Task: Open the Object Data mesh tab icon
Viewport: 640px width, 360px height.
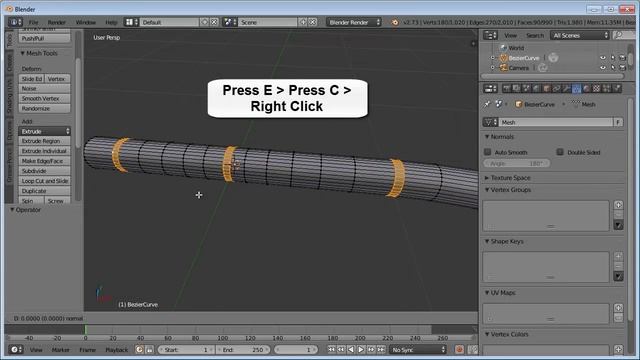Action: [x=576, y=88]
